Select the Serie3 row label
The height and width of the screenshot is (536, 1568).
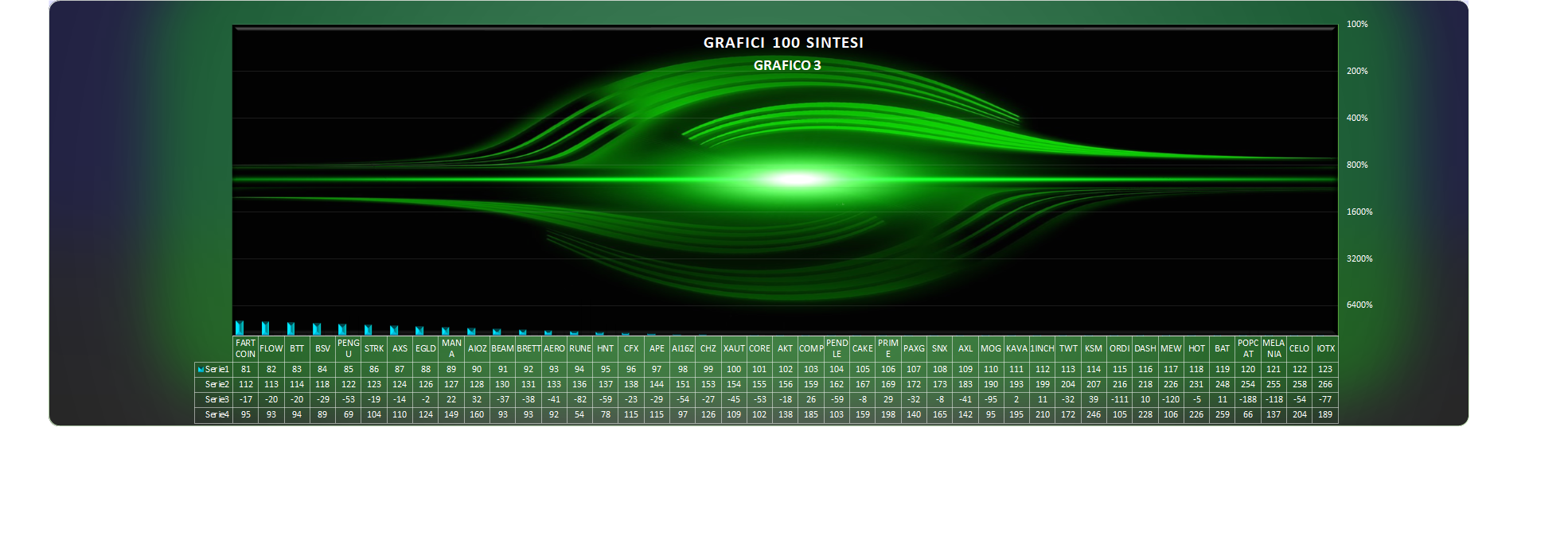[216, 400]
